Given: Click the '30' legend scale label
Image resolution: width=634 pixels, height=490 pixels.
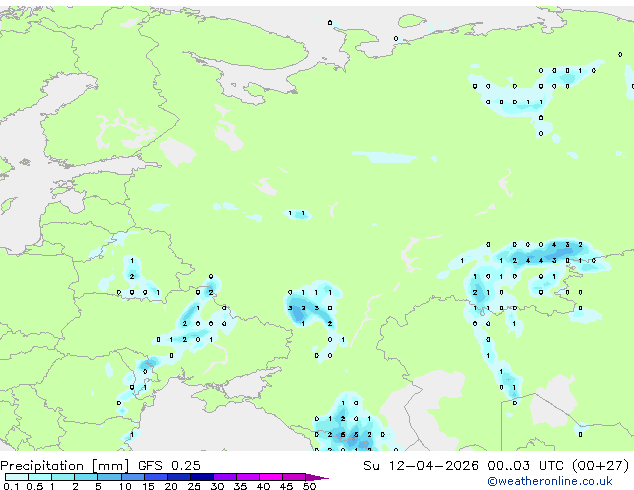Looking at the screenshot, I should pos(217,486).
